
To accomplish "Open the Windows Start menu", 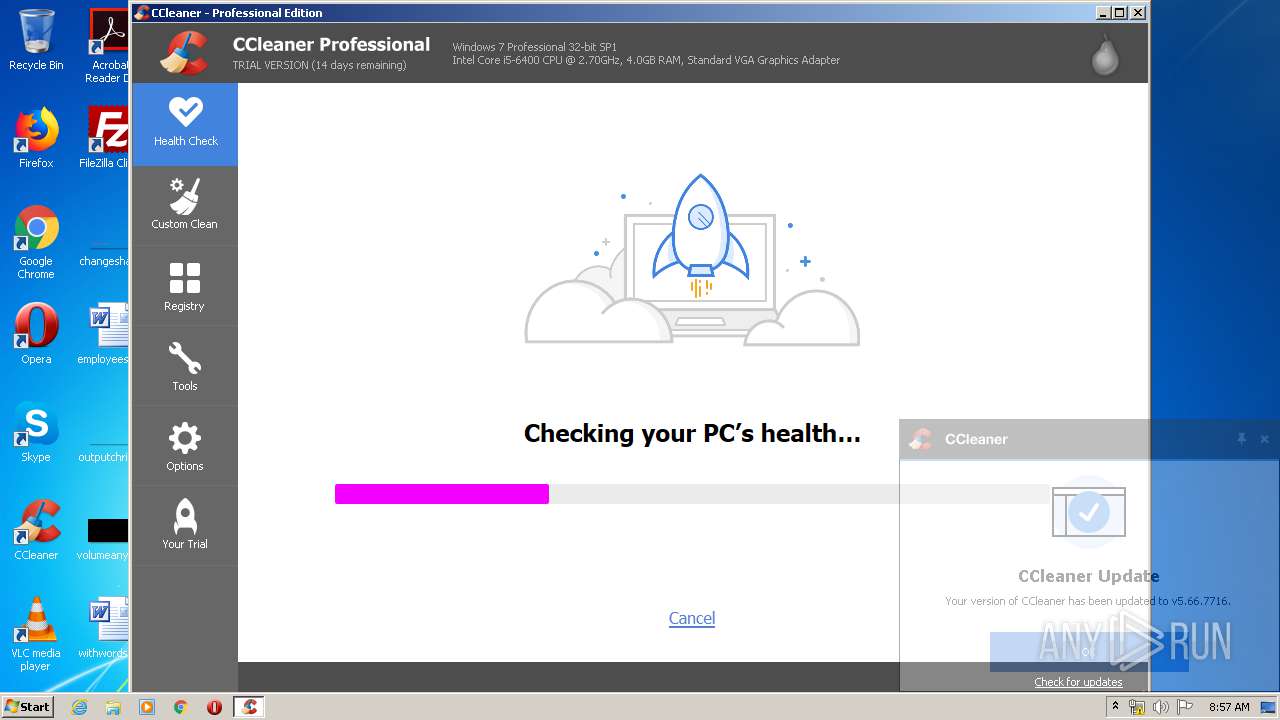I will pos(28,706).
